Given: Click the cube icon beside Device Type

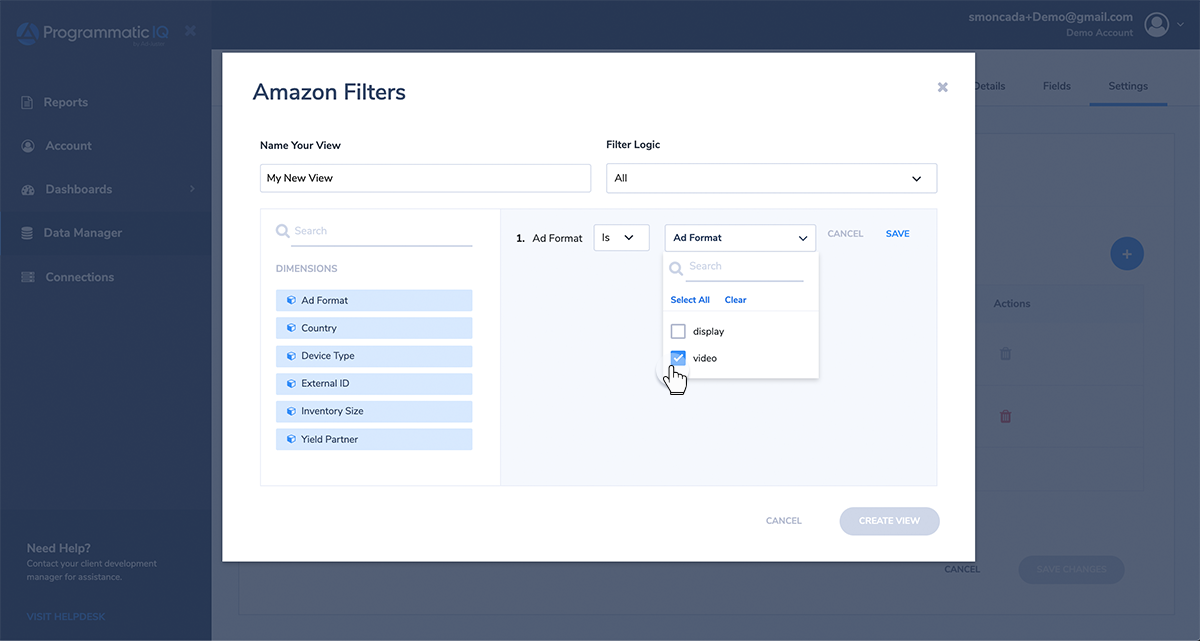Looking at the screenshot, I should (291, 356).
